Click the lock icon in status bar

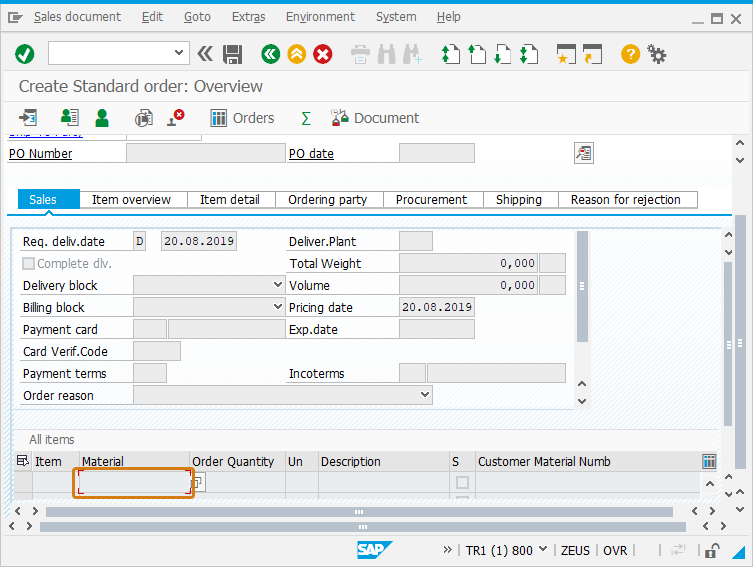pos(712,550)
